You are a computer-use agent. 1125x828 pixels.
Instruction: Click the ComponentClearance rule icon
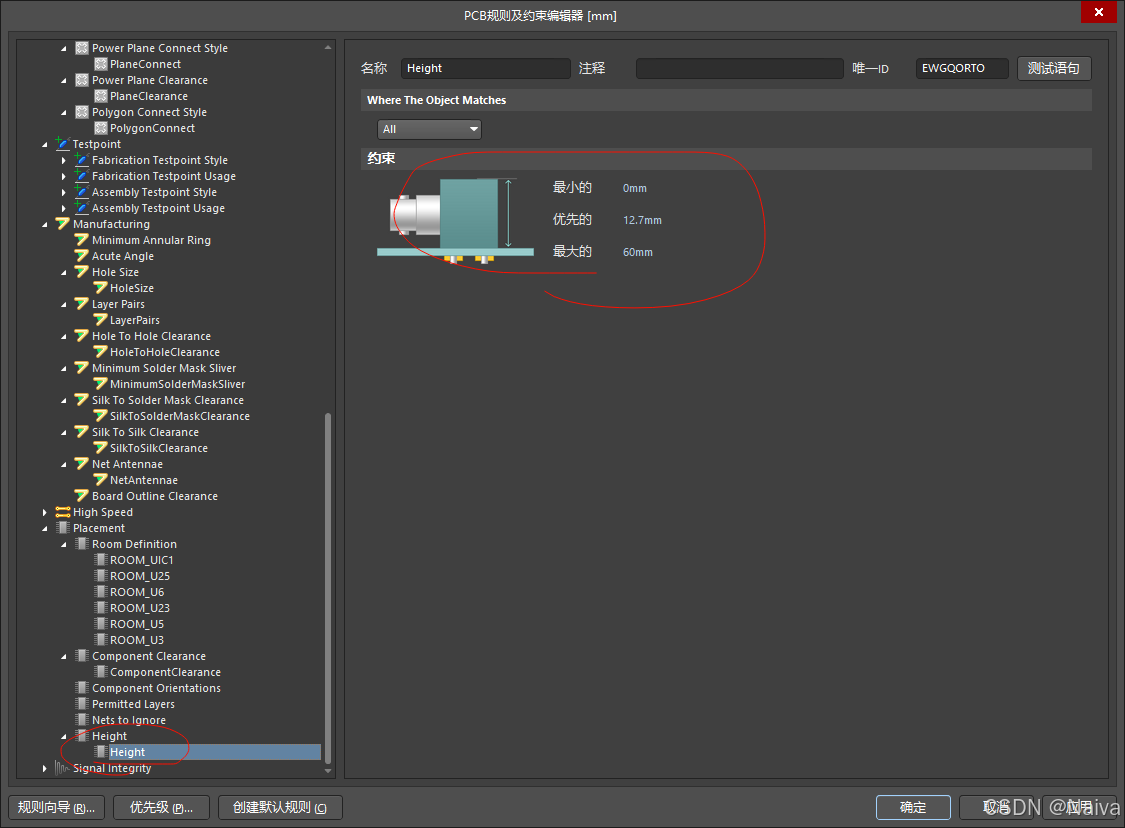101,672
